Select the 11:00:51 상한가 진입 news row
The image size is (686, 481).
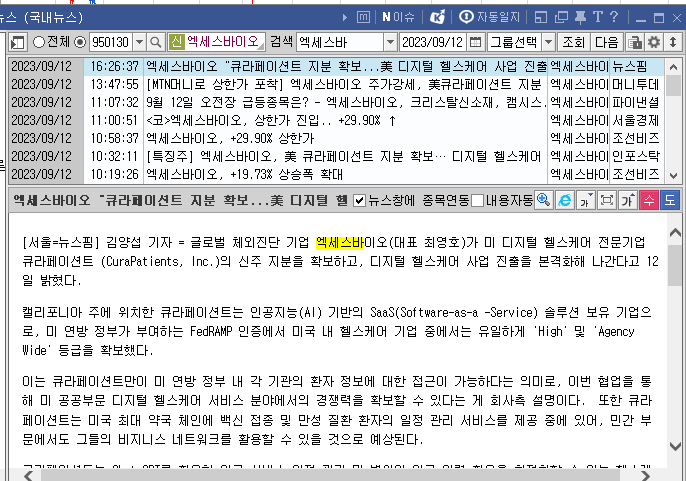point(336,120)
